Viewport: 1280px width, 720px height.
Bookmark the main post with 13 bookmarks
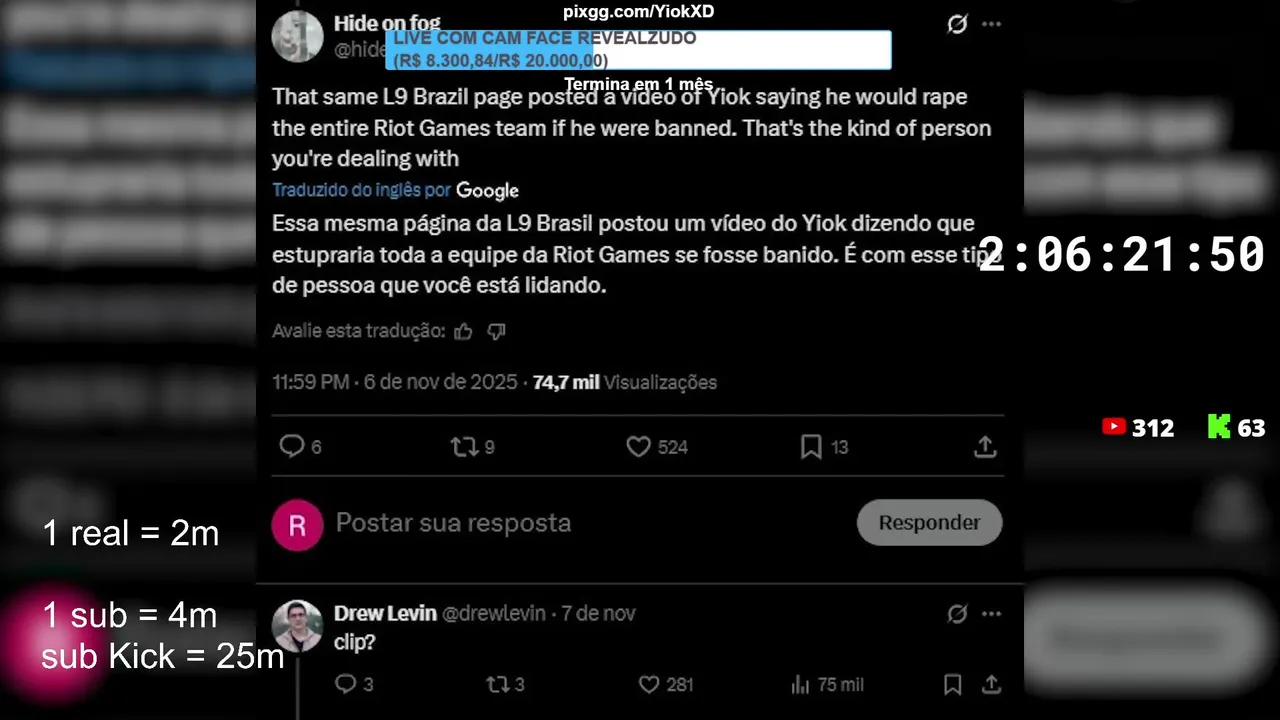(811, 447)
